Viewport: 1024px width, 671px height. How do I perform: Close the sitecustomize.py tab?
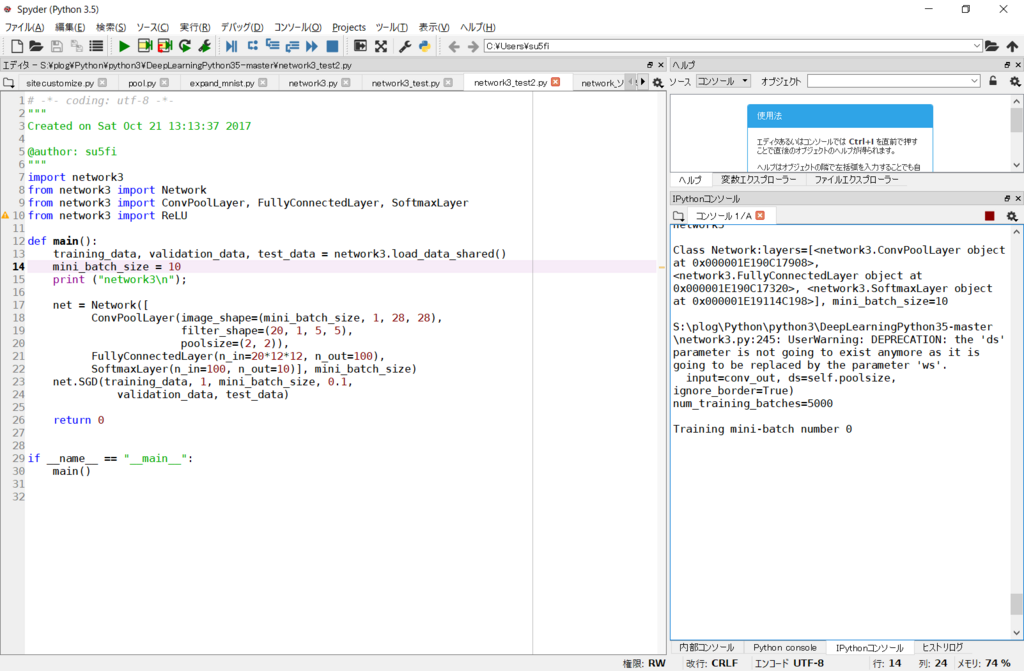point(103,82)
